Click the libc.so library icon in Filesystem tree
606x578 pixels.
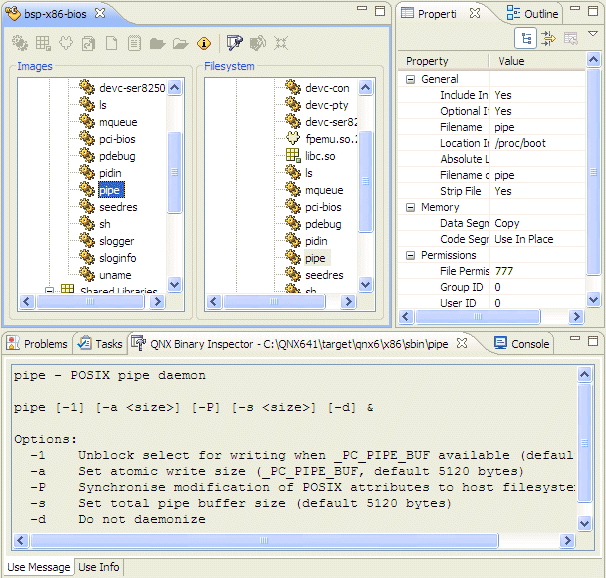point(293,156)
